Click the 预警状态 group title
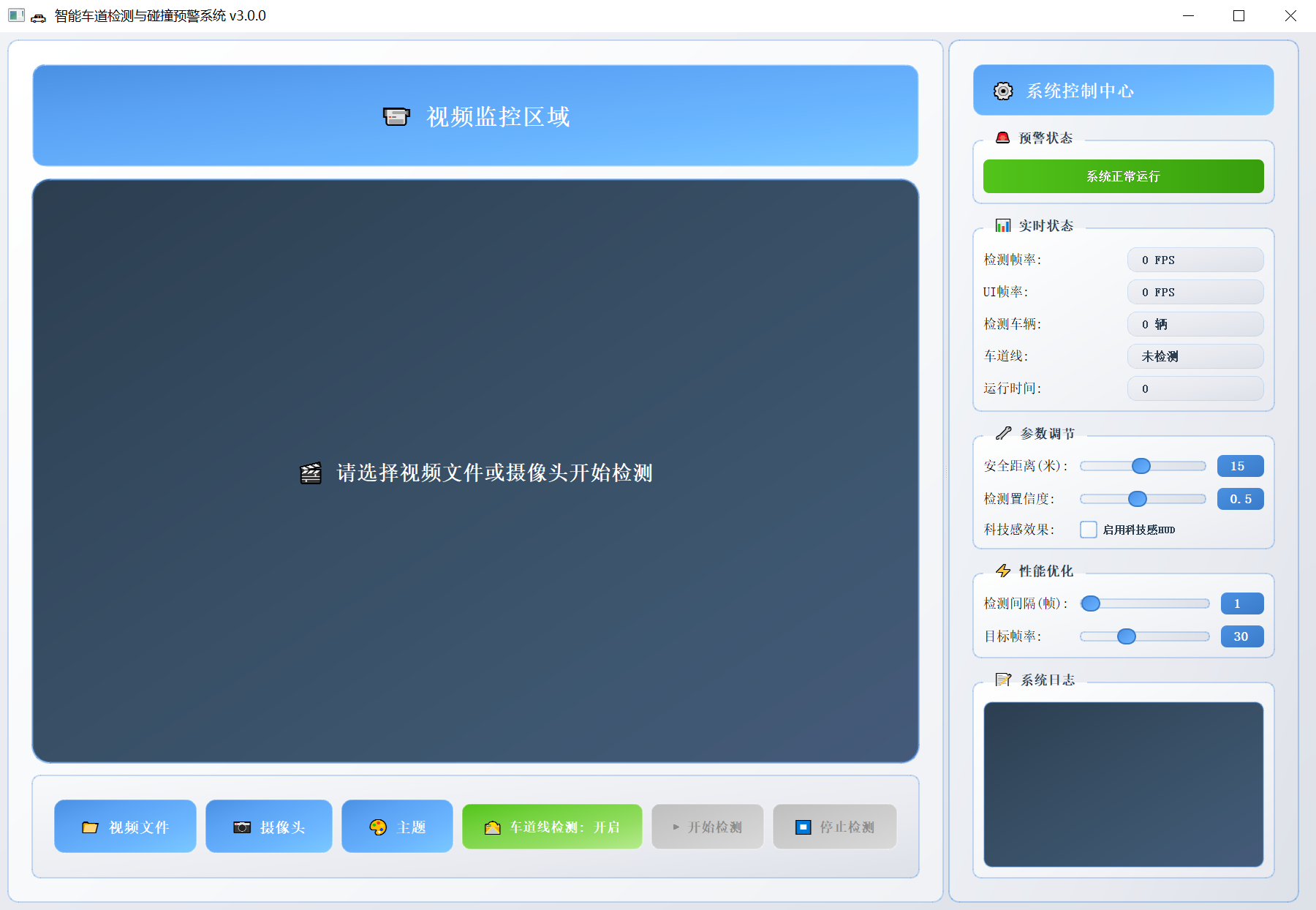 pos(1045,138)
